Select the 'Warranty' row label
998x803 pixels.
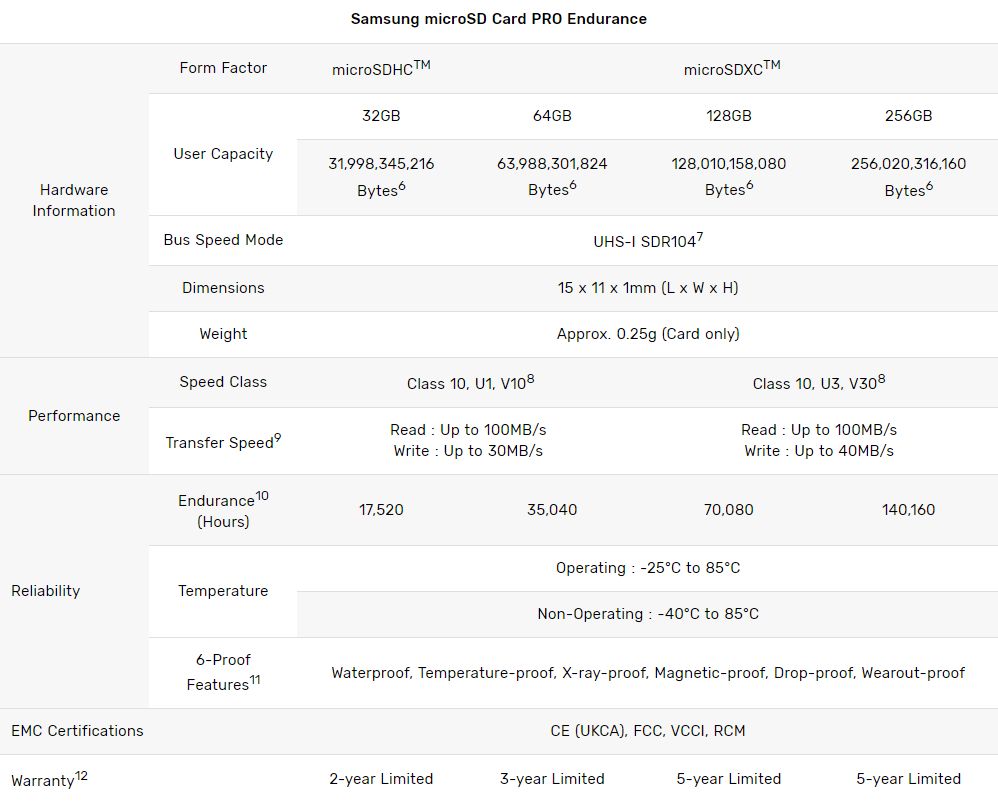[x=49, y=779]
